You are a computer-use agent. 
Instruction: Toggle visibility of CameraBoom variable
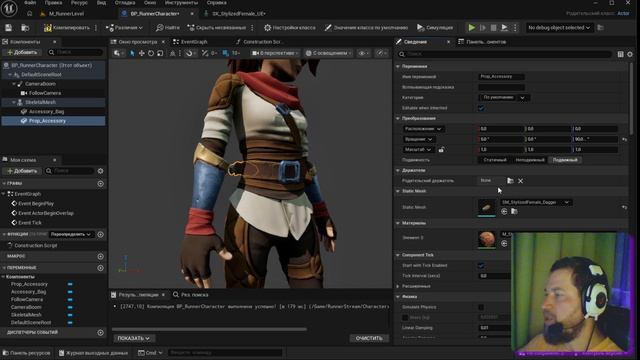coord(70,307)
